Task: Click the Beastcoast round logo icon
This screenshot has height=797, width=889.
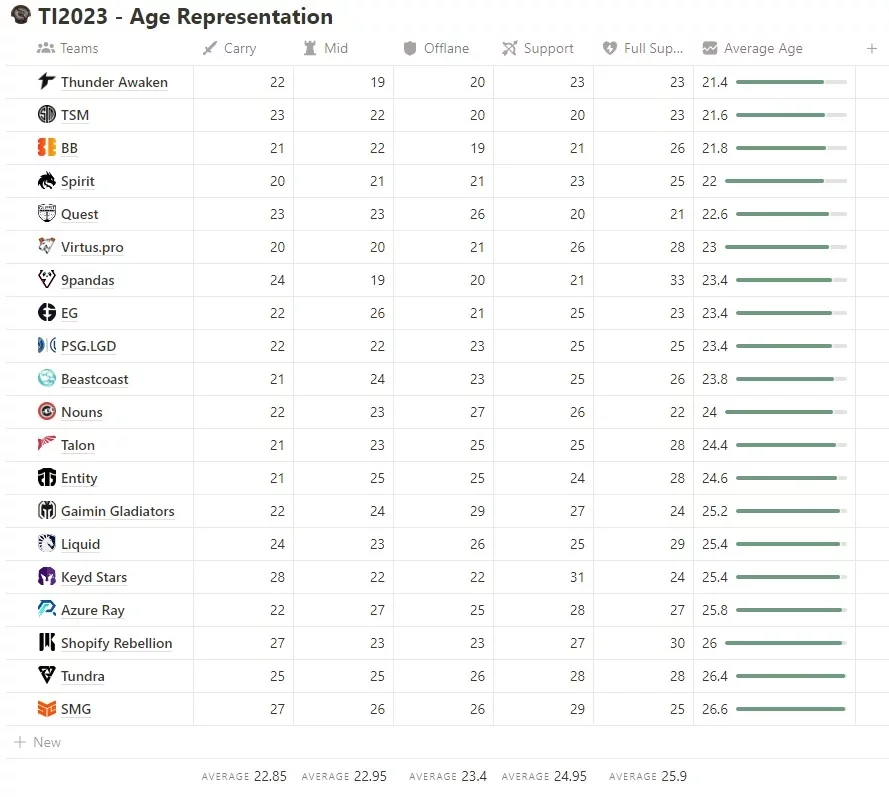Action: point(47,379)
